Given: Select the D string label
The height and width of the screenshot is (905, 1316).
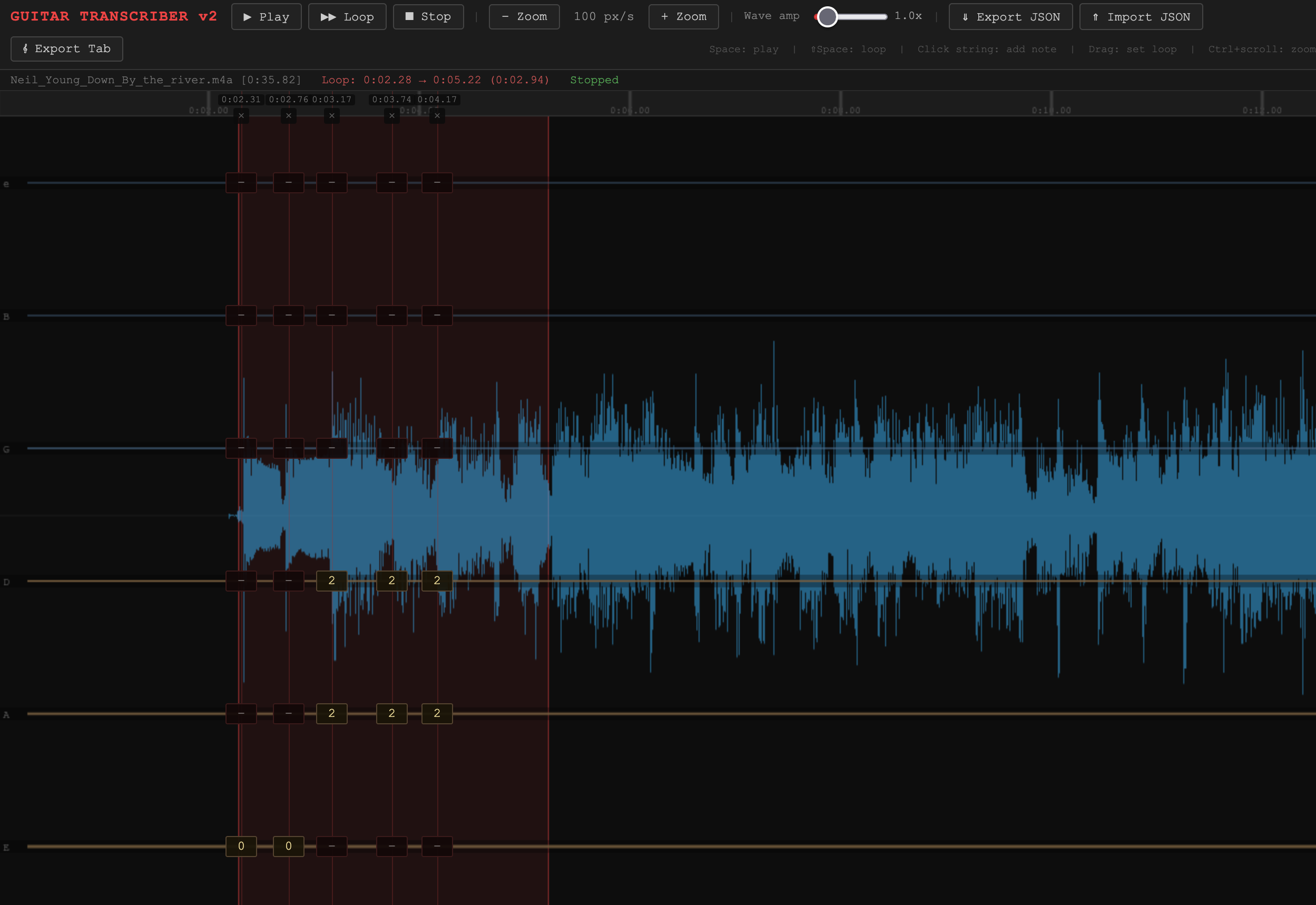Looking at the screenshot, I should (6, 583).
